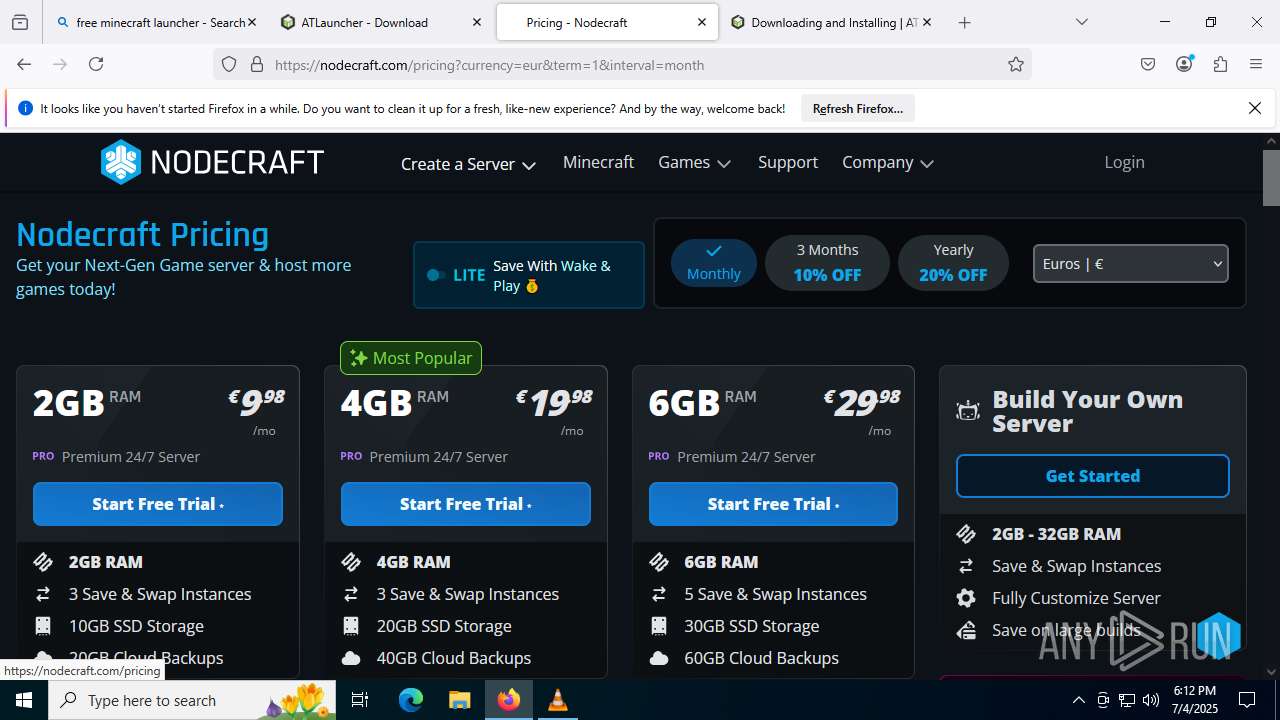
Task: Select Yearly 20% OFF billing
Action: (x=953, y=262)
